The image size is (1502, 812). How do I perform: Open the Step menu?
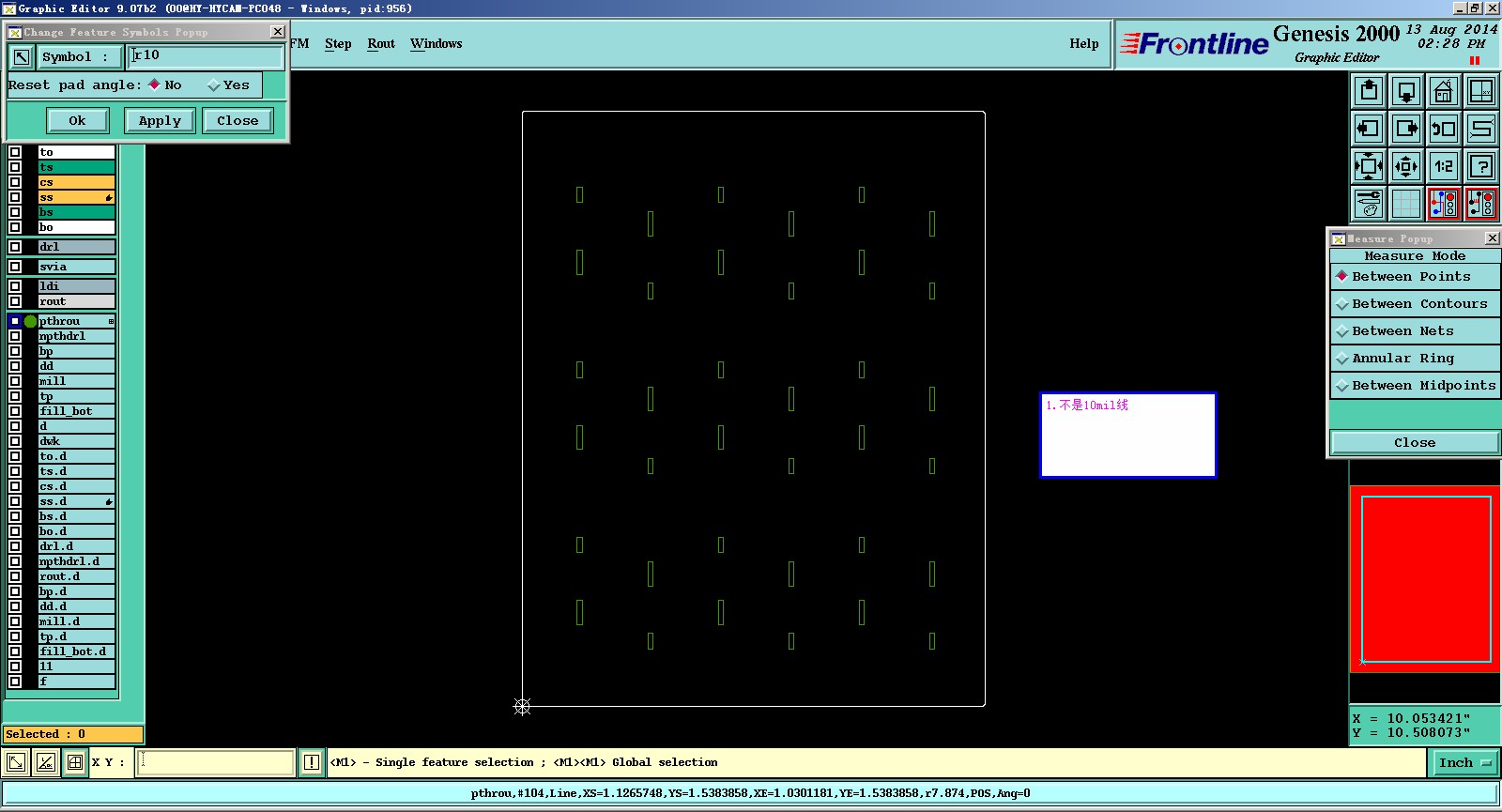pyautogui.click(x=338, y=44)
